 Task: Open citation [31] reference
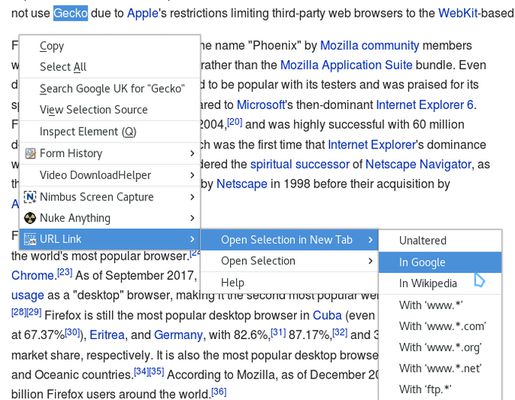[x=278, y=332]
